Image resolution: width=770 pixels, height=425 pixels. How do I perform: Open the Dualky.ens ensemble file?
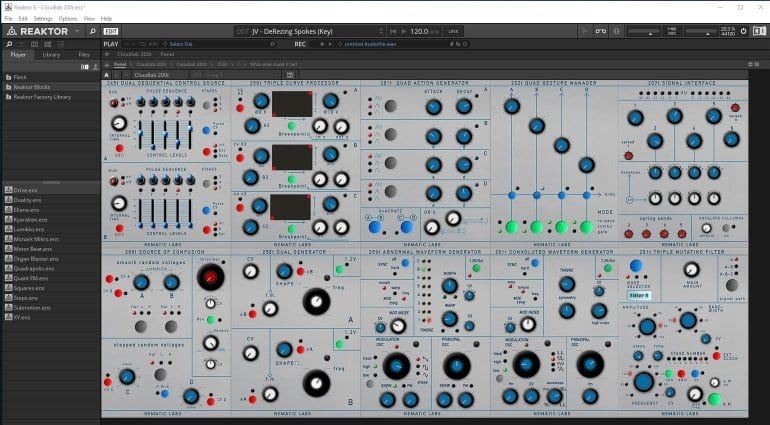(28, 199)
